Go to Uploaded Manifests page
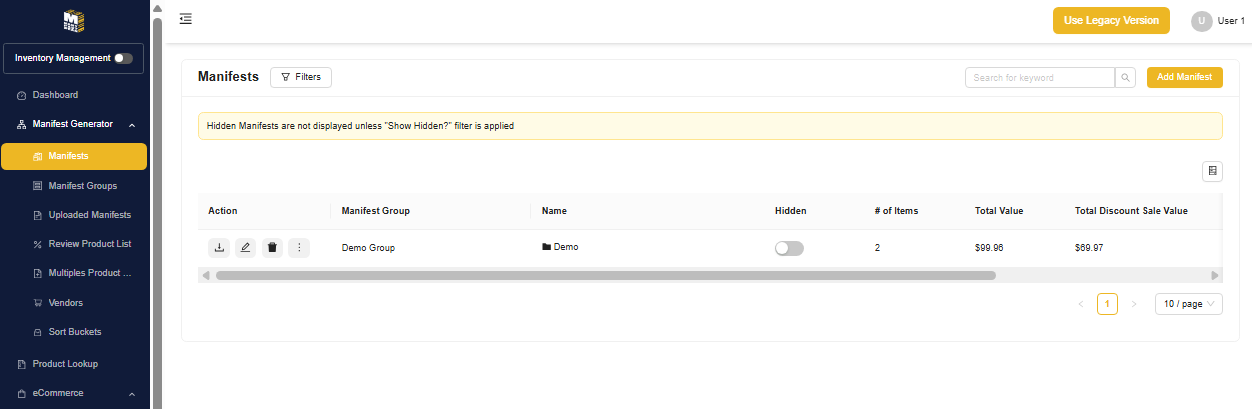 [x=89, y=215]
